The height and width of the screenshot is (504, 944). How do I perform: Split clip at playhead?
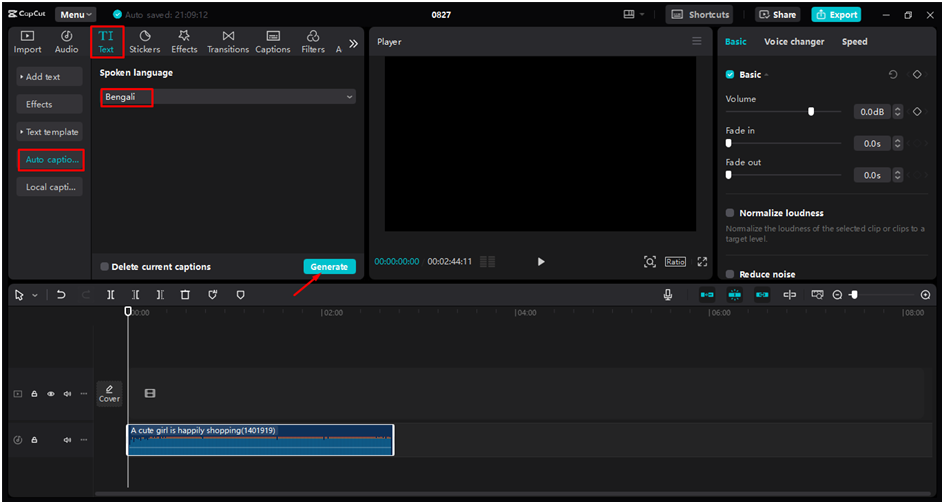[111, 294]
